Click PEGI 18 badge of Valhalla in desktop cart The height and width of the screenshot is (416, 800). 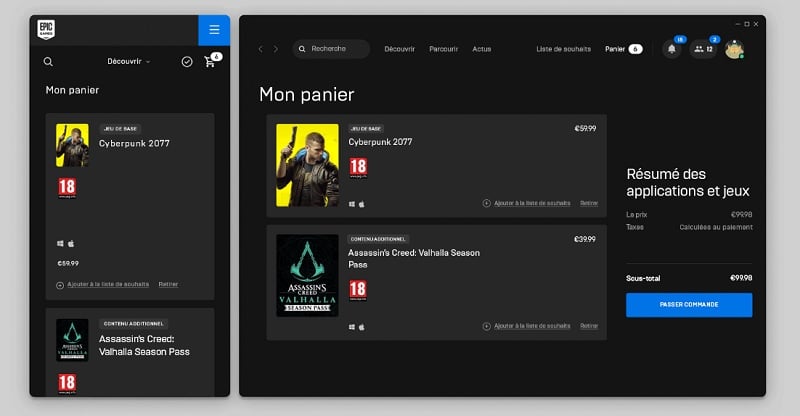click(x=358, y=290)
